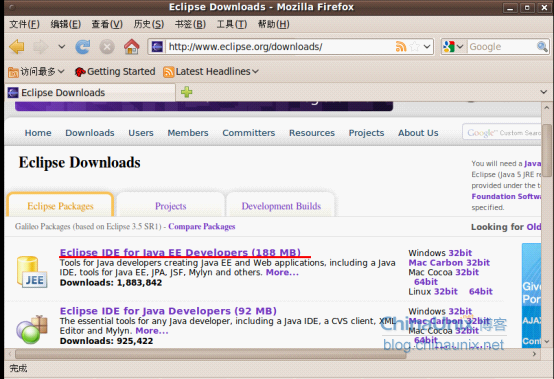Download Java EE Mac Cocoa 32bit
The image size is (554, 379).
467,272
